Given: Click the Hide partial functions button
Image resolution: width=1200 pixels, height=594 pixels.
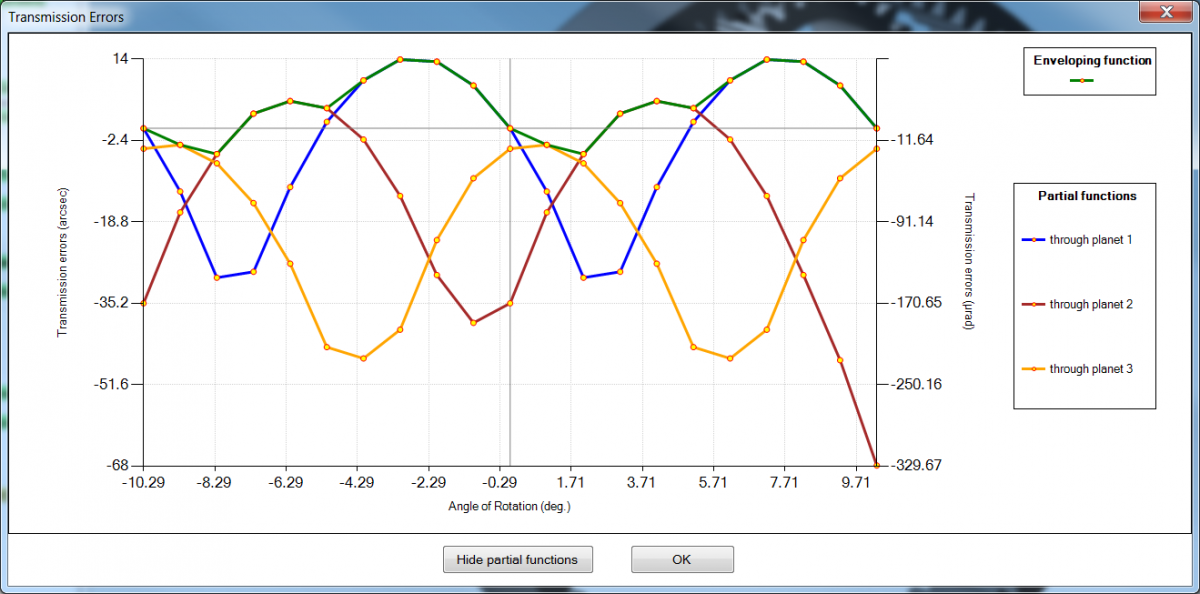Looking at the screenshot, I should (x=517, y=560).
